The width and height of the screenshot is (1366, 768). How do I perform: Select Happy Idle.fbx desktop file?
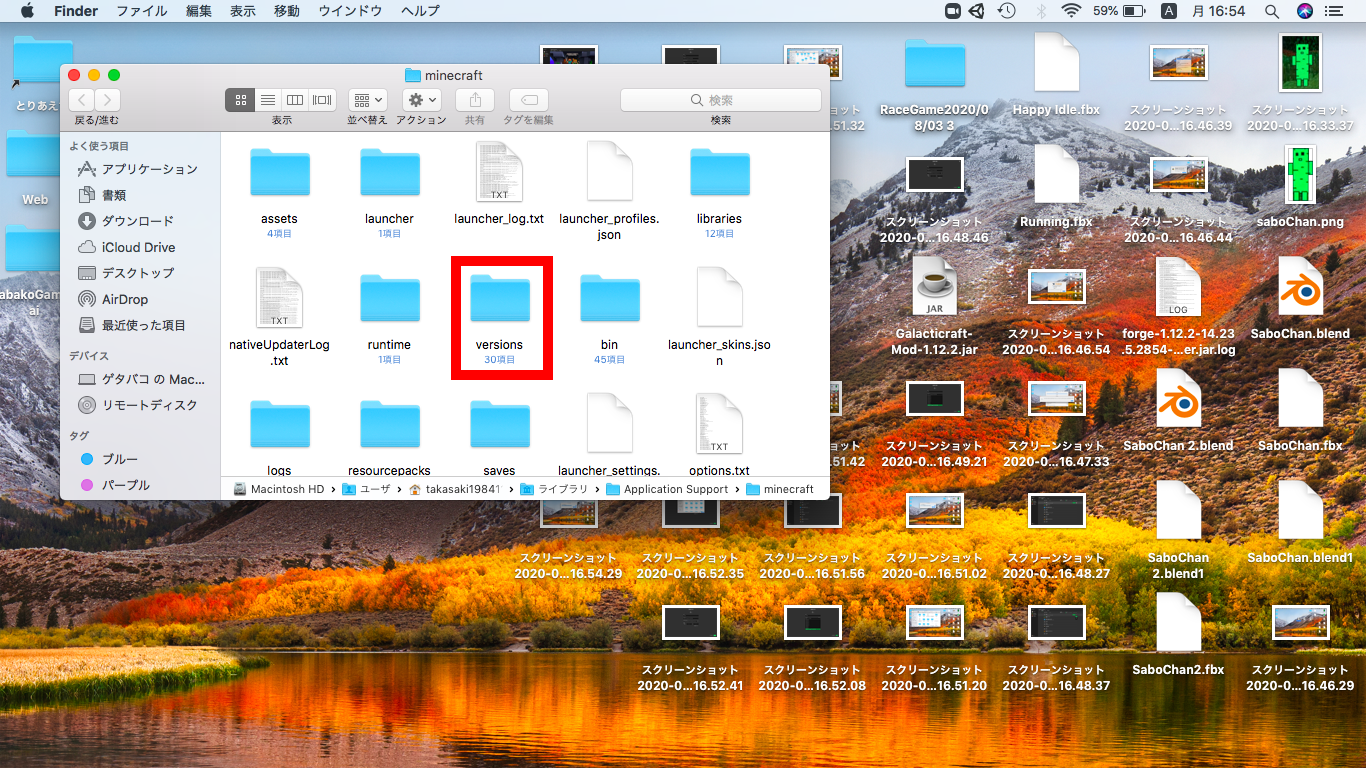tap(1057, 63)
